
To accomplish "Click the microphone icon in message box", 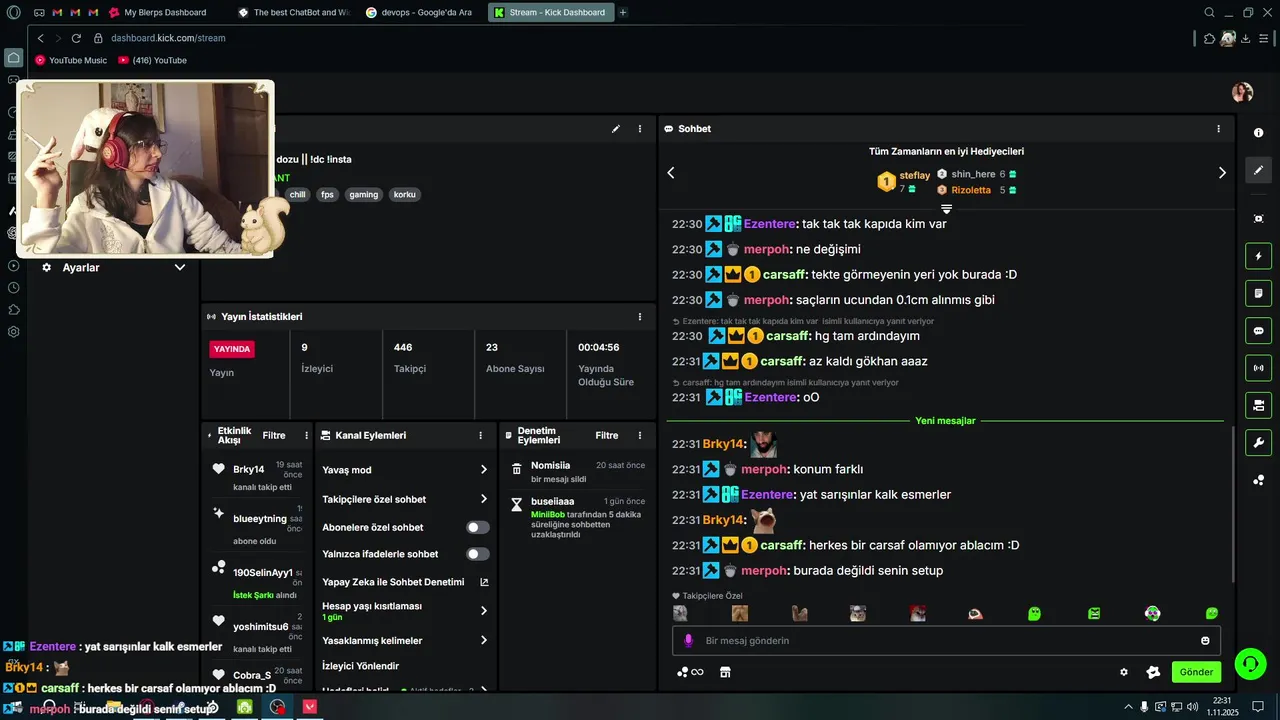I will 688,641.
